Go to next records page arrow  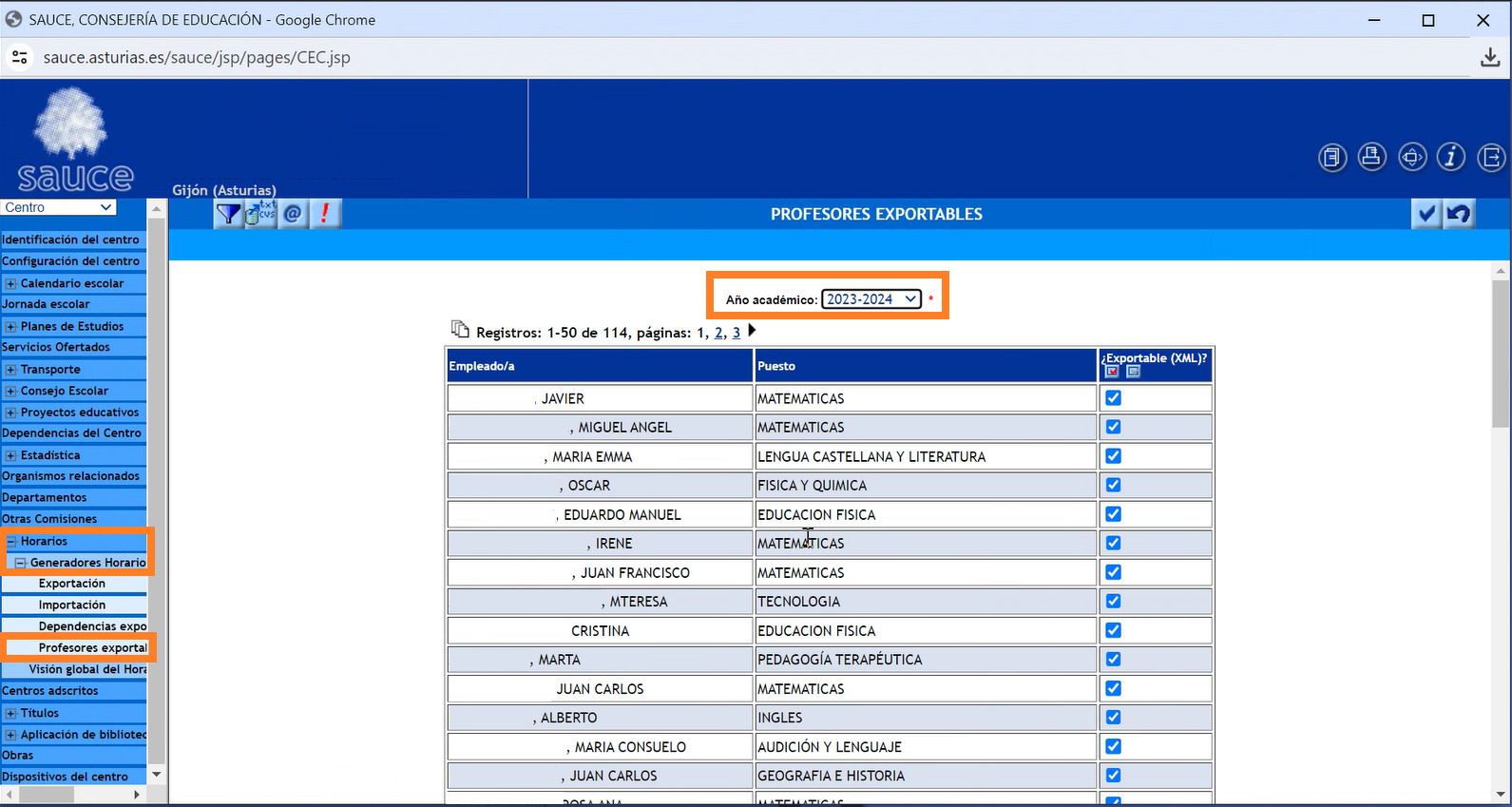pos(752,331)
